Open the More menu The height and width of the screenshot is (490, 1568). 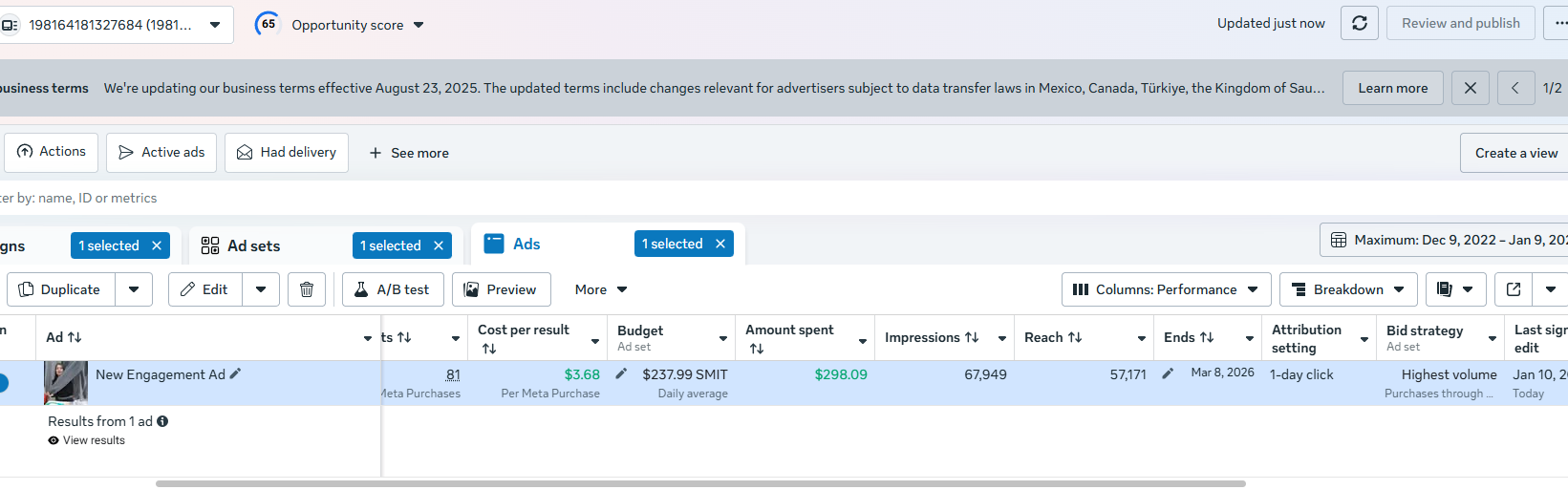pyautogui.click(x=600, y=289)
